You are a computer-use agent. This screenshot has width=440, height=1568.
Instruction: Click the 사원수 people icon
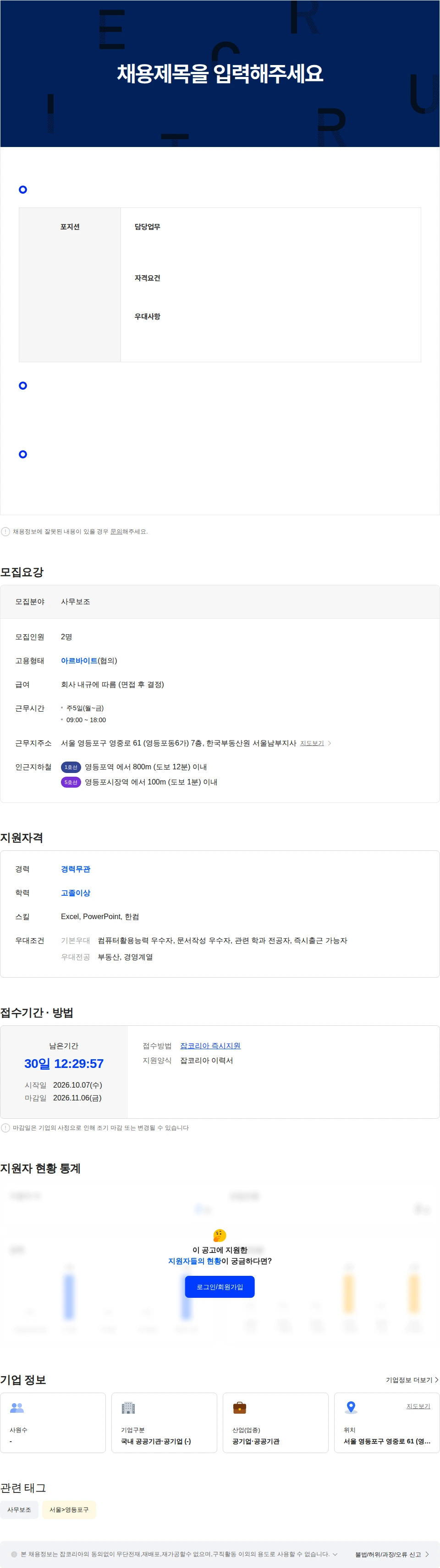pos(17,1408)
